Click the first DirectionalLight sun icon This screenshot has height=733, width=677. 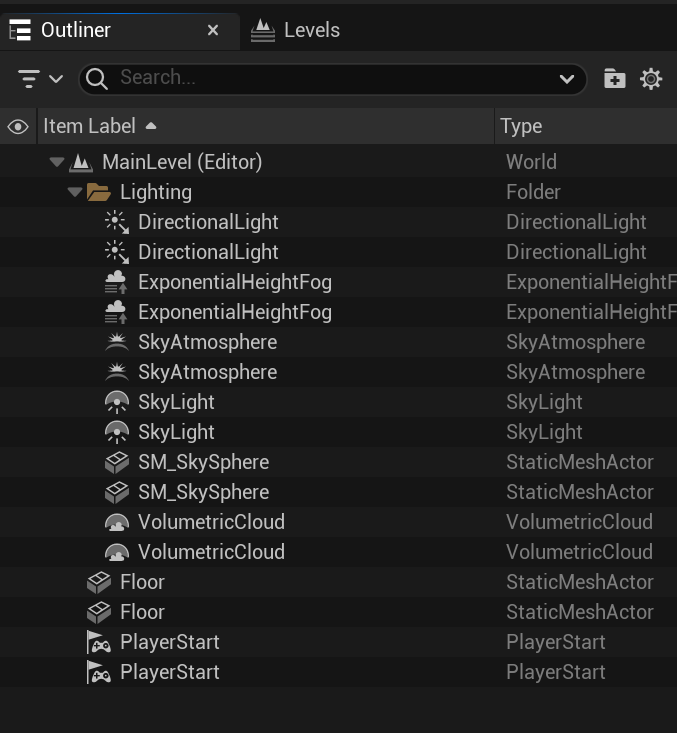116,223
